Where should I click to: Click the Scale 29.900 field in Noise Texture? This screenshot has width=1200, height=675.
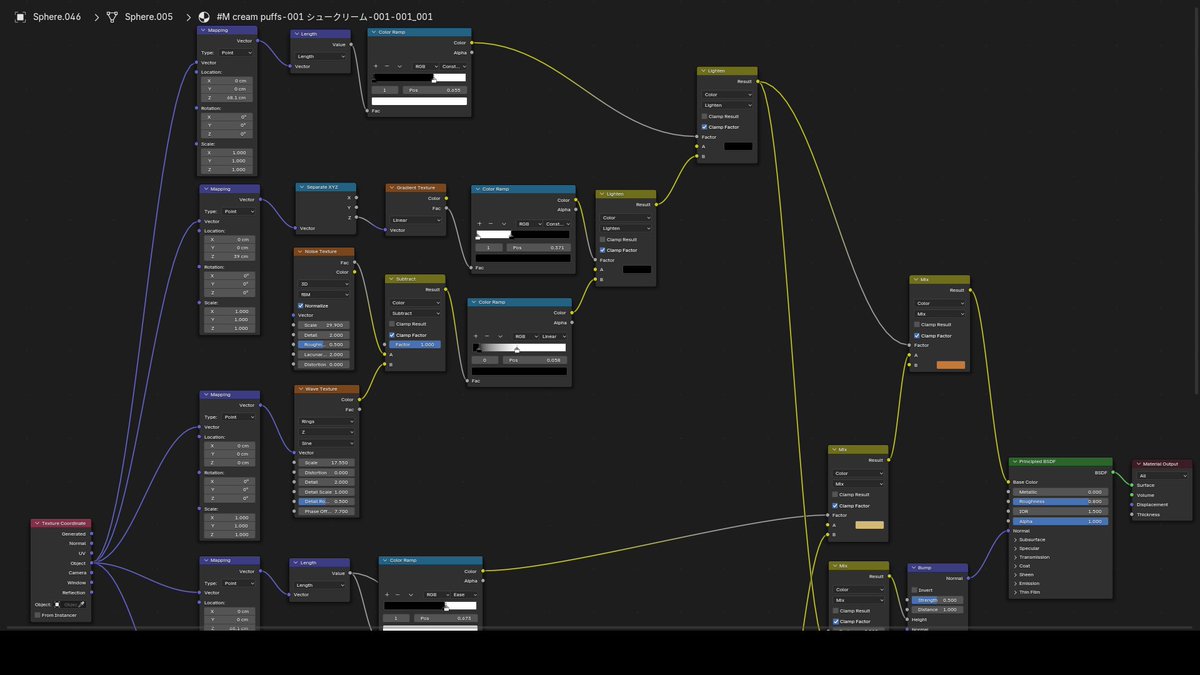pos(324,325)
